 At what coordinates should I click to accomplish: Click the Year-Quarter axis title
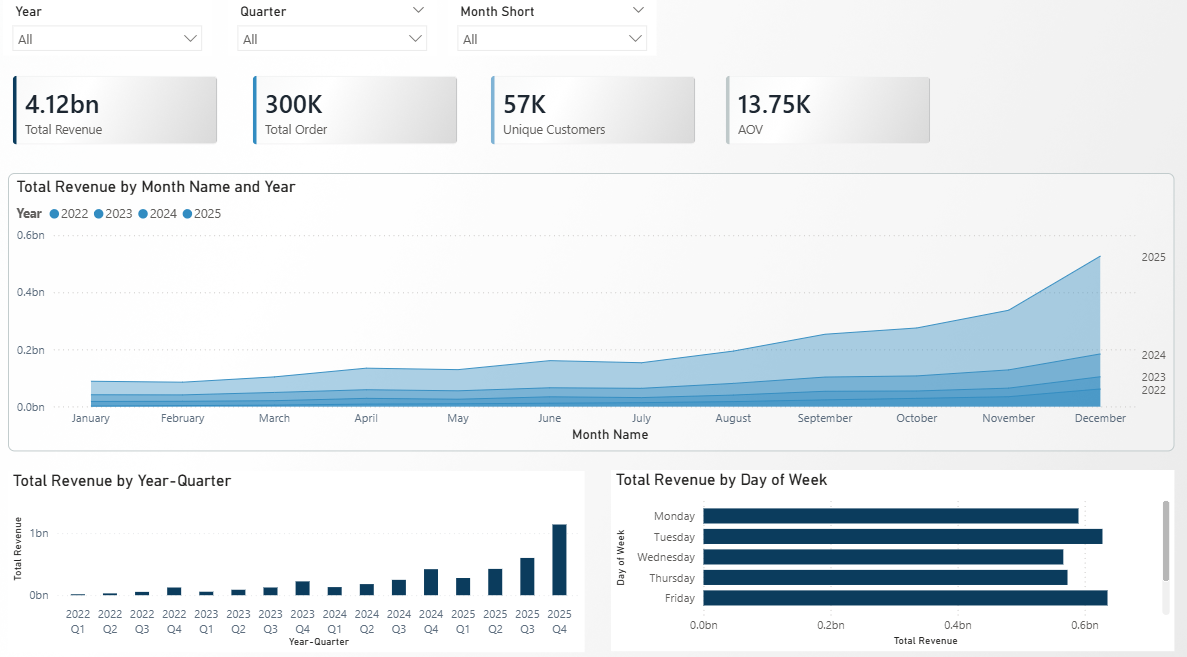click(319, 642)
